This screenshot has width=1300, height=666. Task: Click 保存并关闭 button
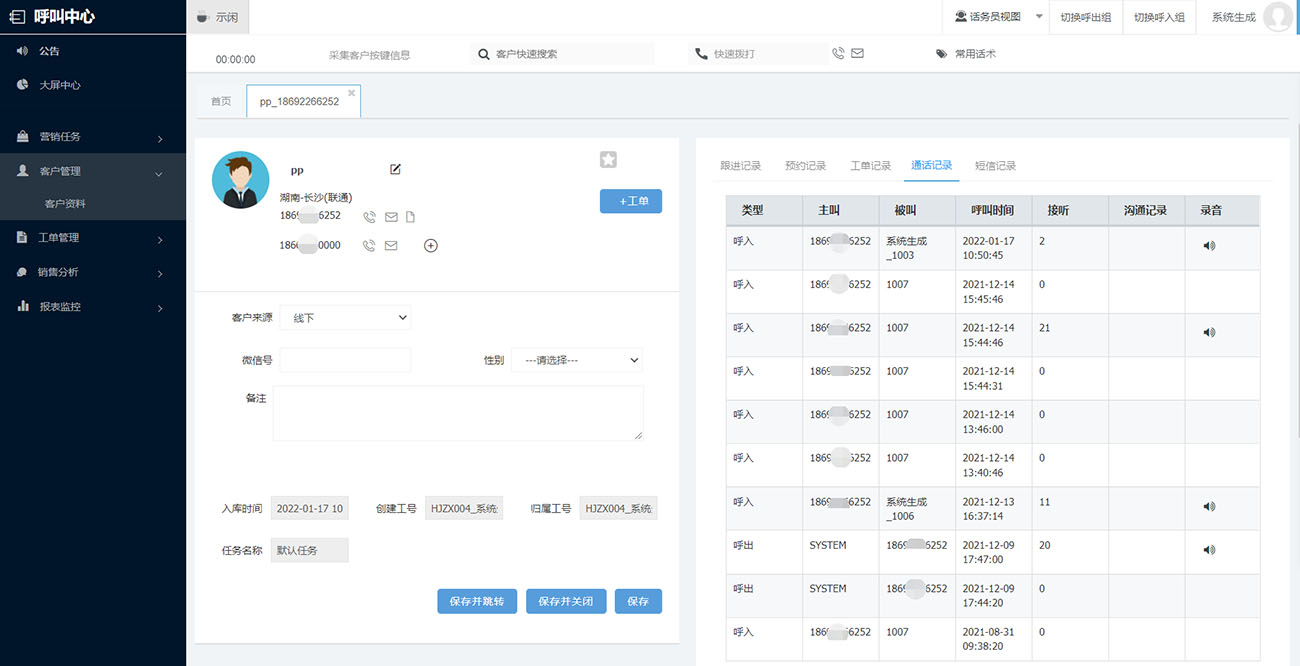(566, 601)
